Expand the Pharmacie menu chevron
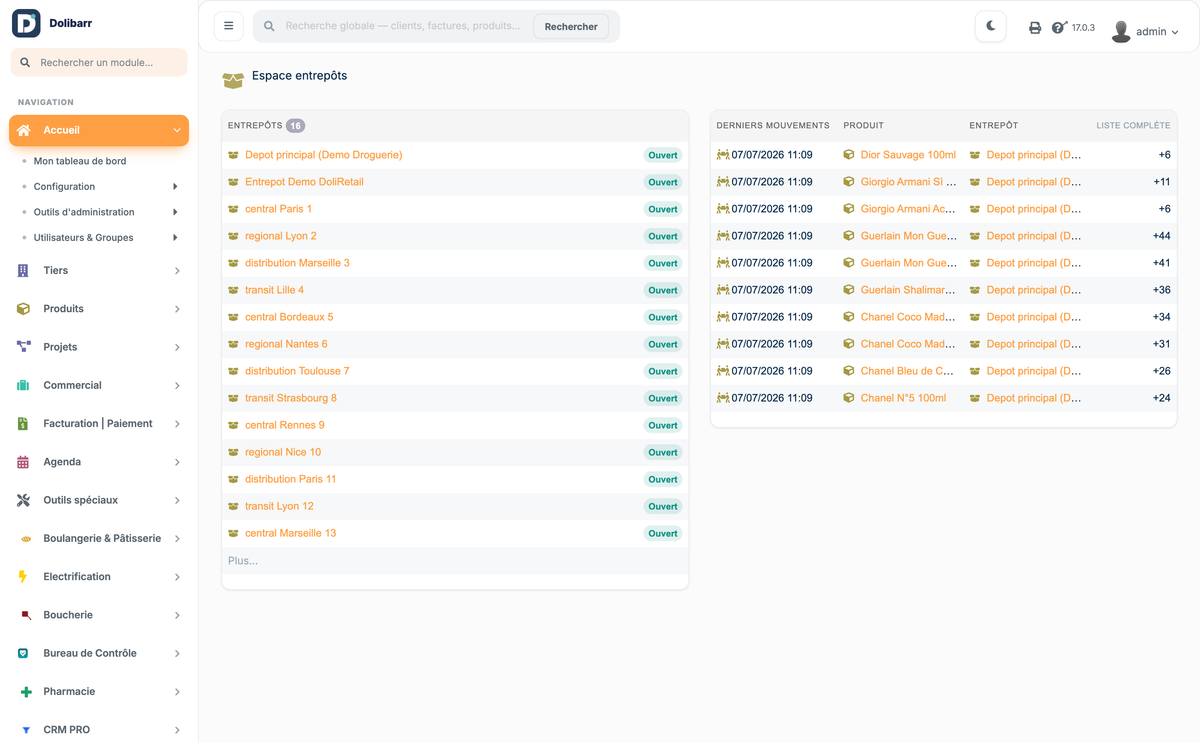Viewport: 1200px width, 743px height. click(x=177, y=692)
